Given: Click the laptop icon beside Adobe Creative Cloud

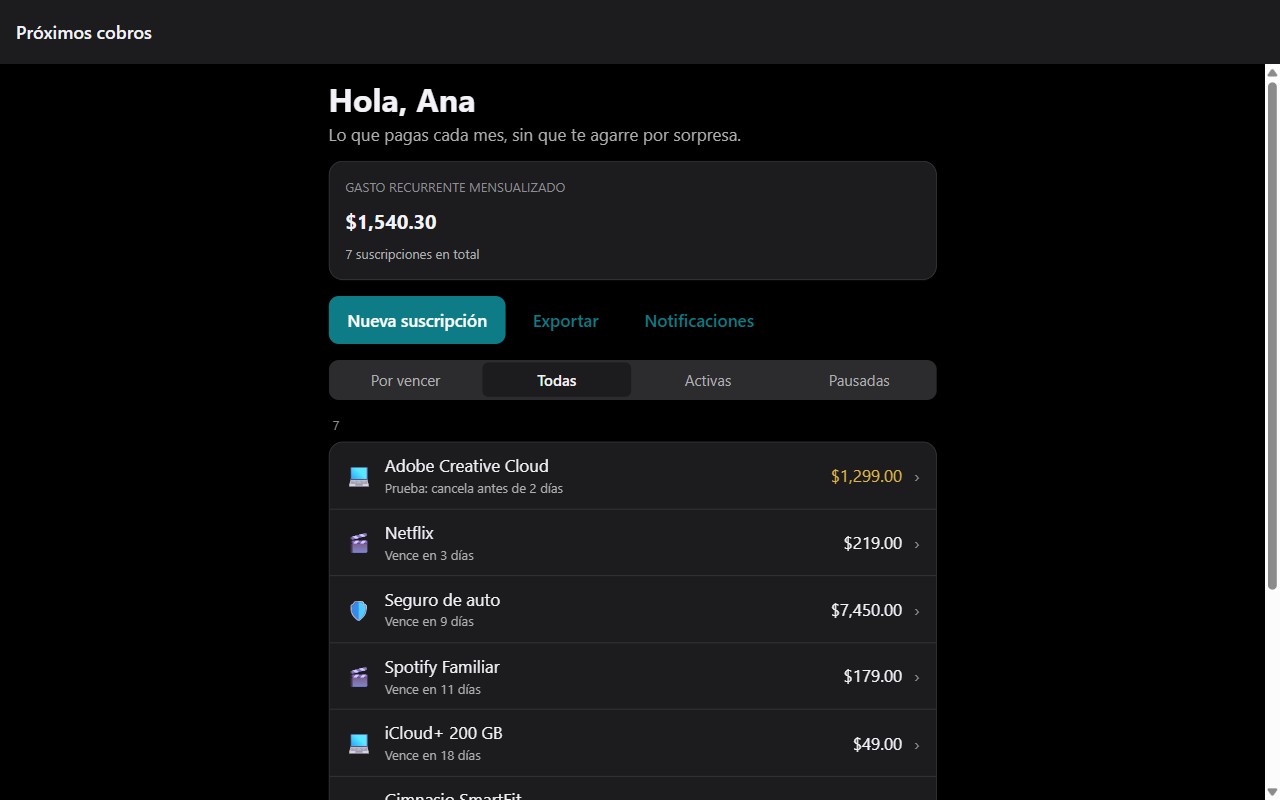Looking at the screenshot, I should [359, 477].
